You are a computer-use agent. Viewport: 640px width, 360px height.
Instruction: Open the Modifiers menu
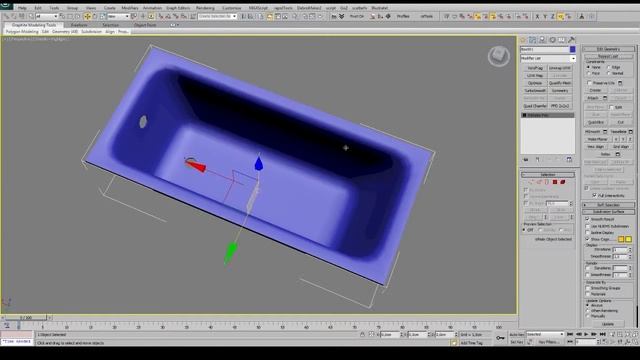(x=130, y=8)
